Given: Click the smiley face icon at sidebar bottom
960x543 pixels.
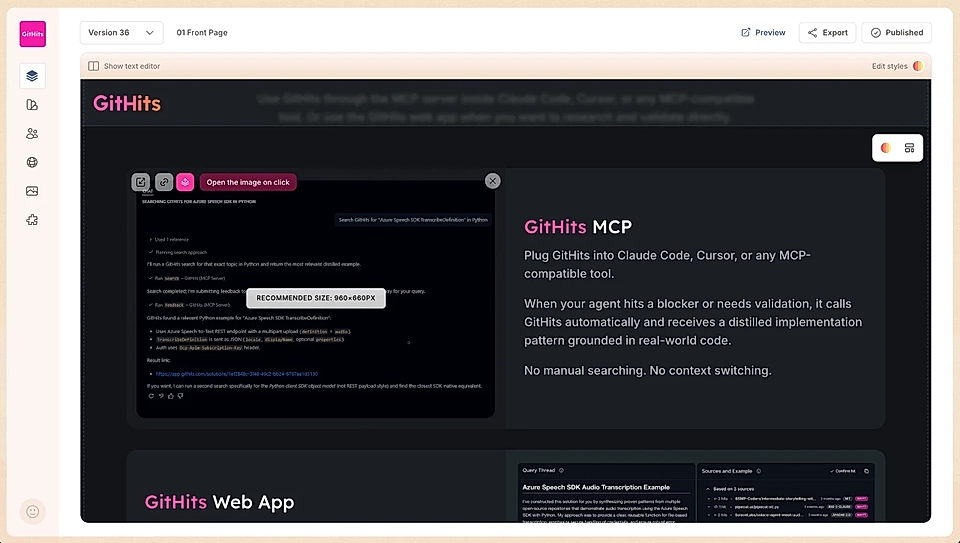Looking at the screenshot, I should 32,511.
